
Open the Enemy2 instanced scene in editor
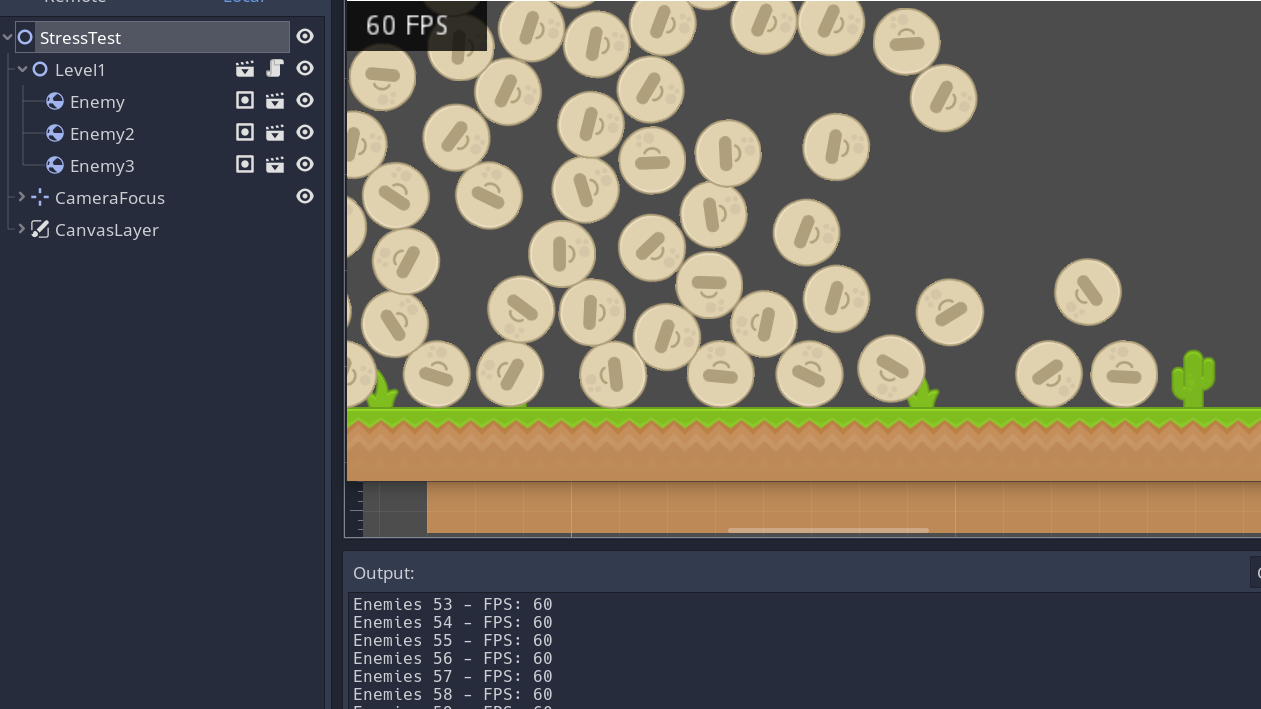[x=275, y=133]
